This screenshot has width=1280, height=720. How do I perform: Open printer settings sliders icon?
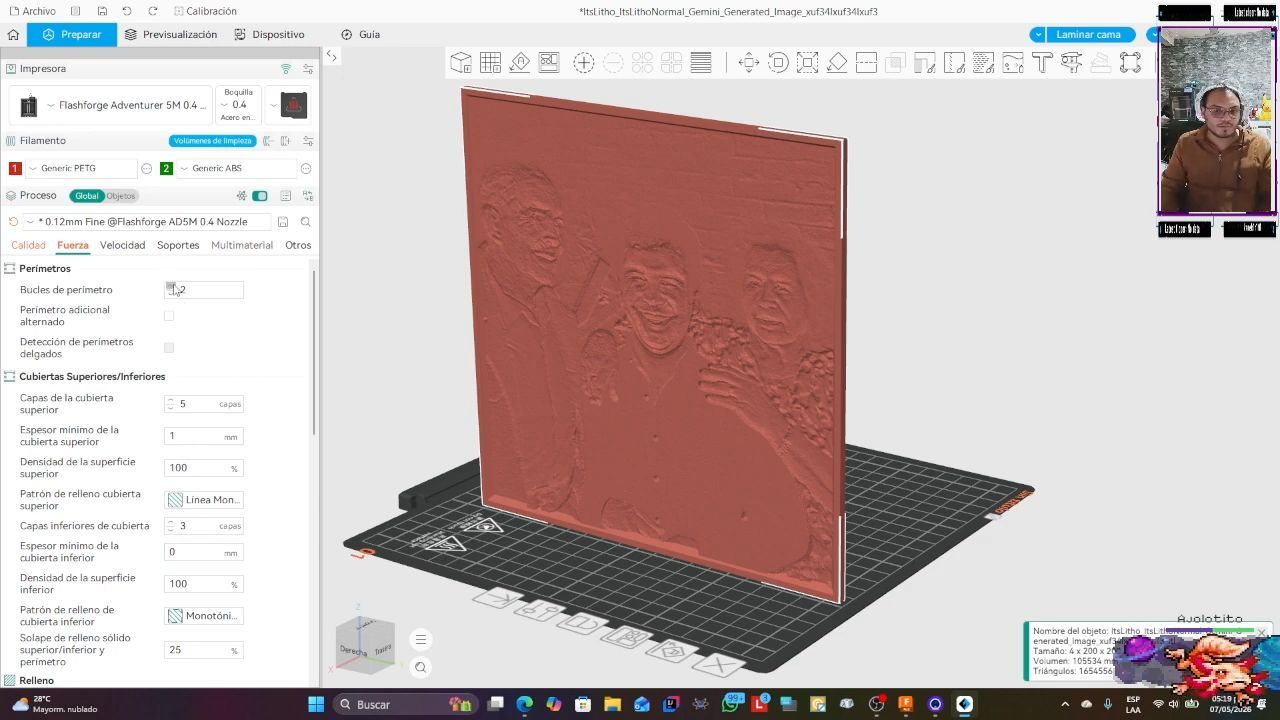(x=308, y=69)
